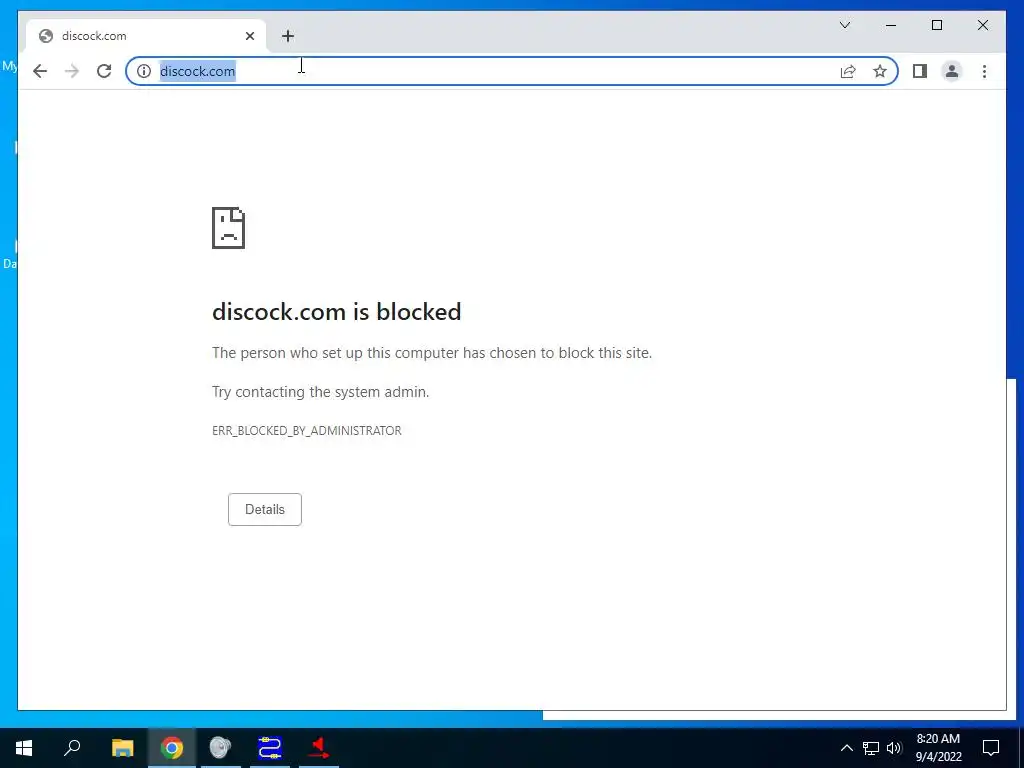This screenshot has height=768, width=1024.
Task: Show hidden system tray icons
Action: click(x=846, y=748)
